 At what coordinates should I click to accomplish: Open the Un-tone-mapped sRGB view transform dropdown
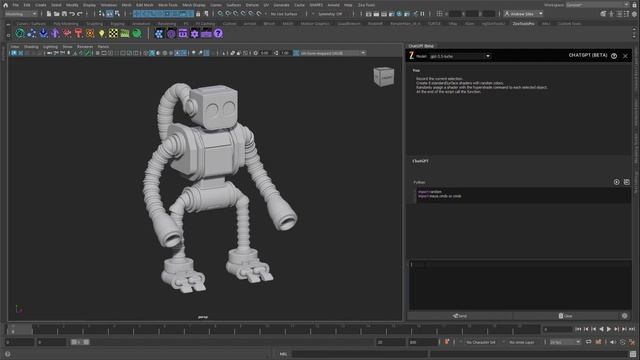(x=332, y=53)
